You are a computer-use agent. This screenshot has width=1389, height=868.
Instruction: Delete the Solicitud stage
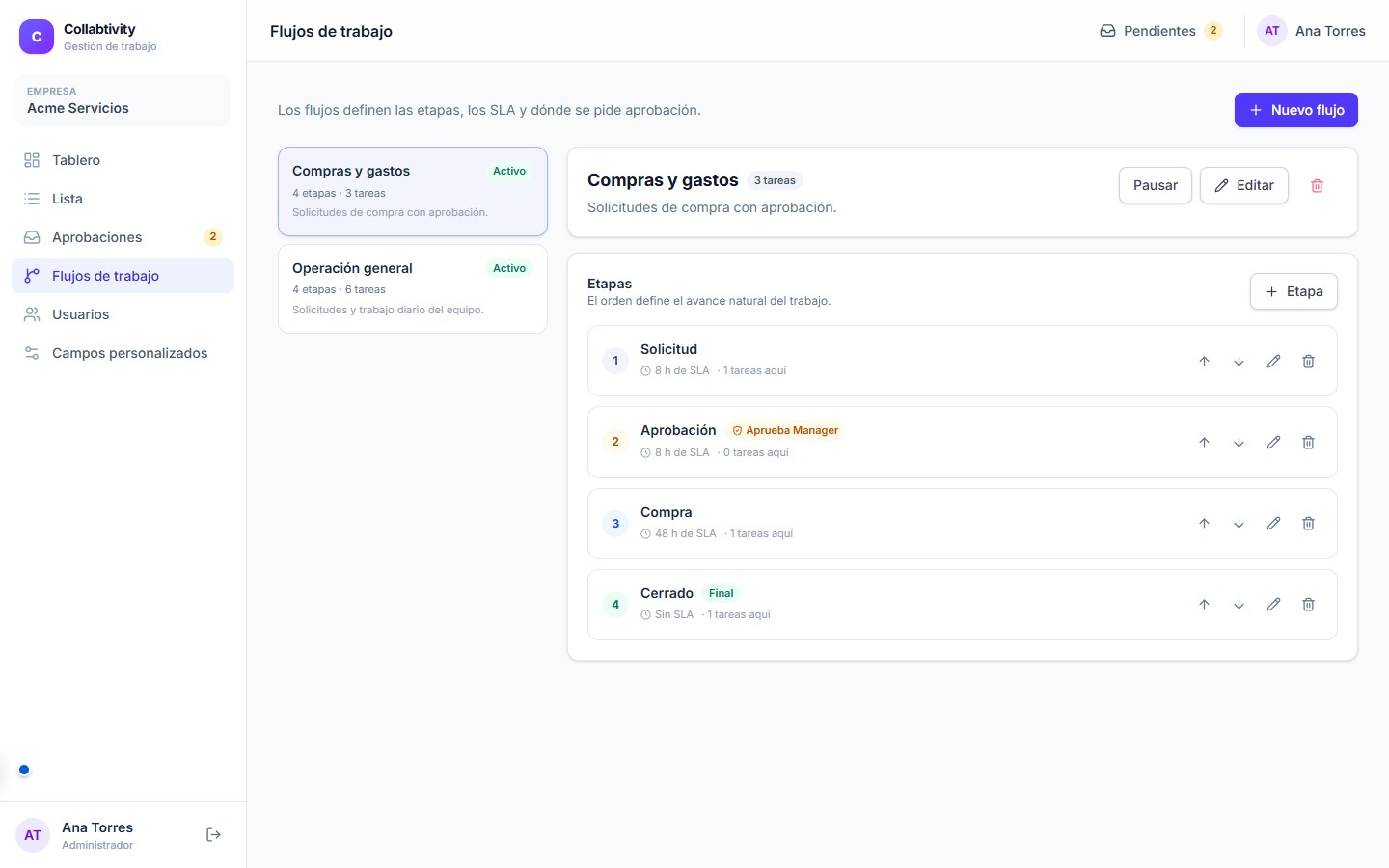(1308, 361)
